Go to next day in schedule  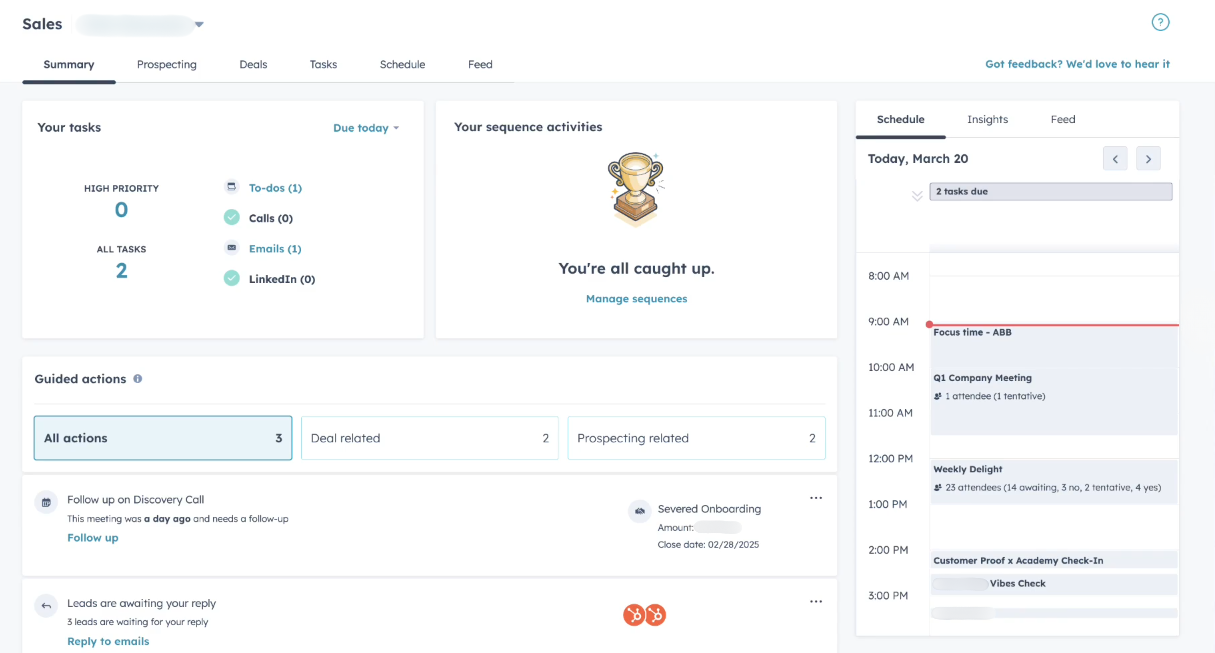[x=1148, y=158]
